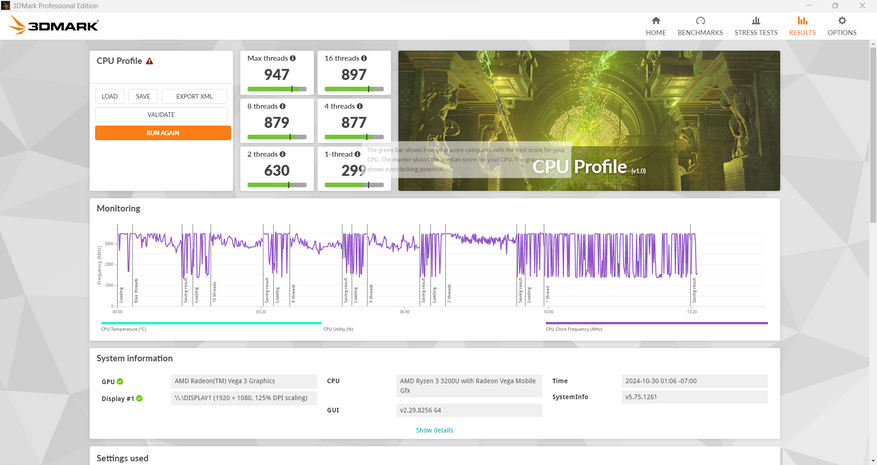The height and width of the screenshot is (465, 877).
Task: Click Max threads info icon
Action: pos(293,58)
